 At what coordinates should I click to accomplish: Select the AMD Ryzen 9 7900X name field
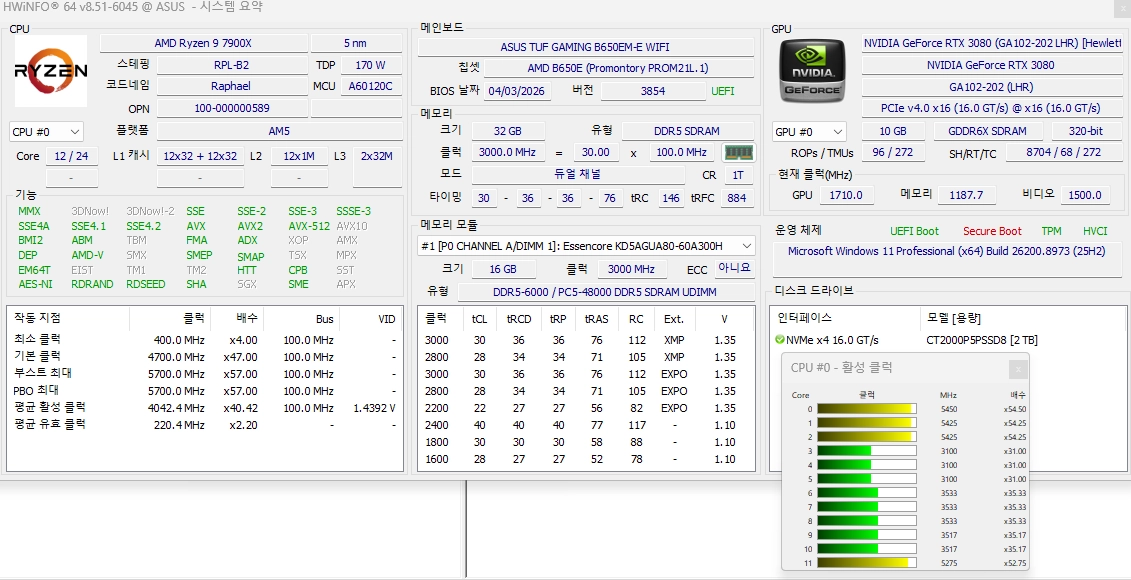click(x=203, y=43)
